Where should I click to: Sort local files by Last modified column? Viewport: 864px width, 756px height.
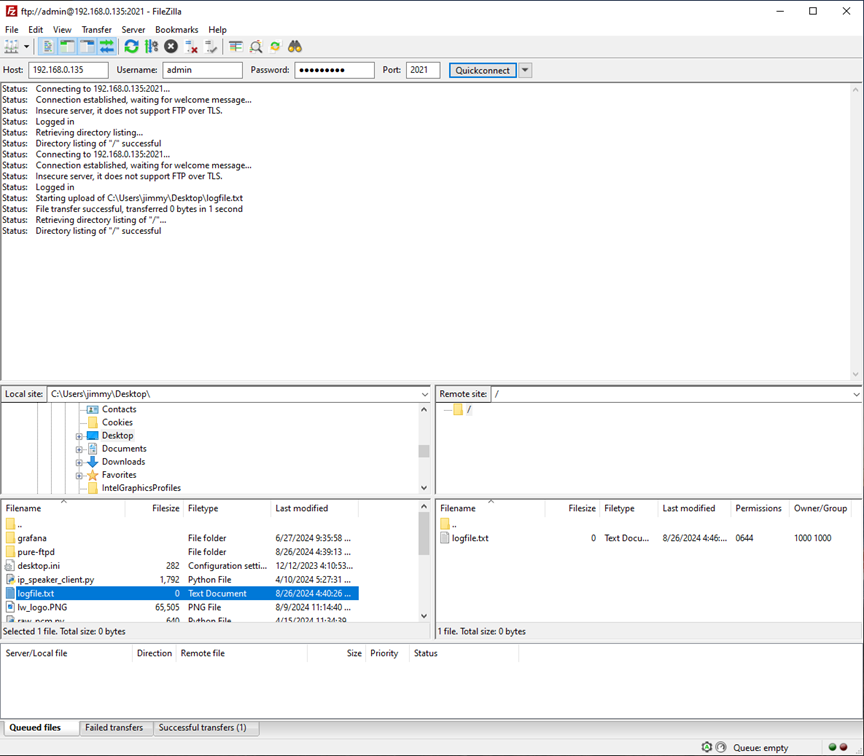click(315, 509)
